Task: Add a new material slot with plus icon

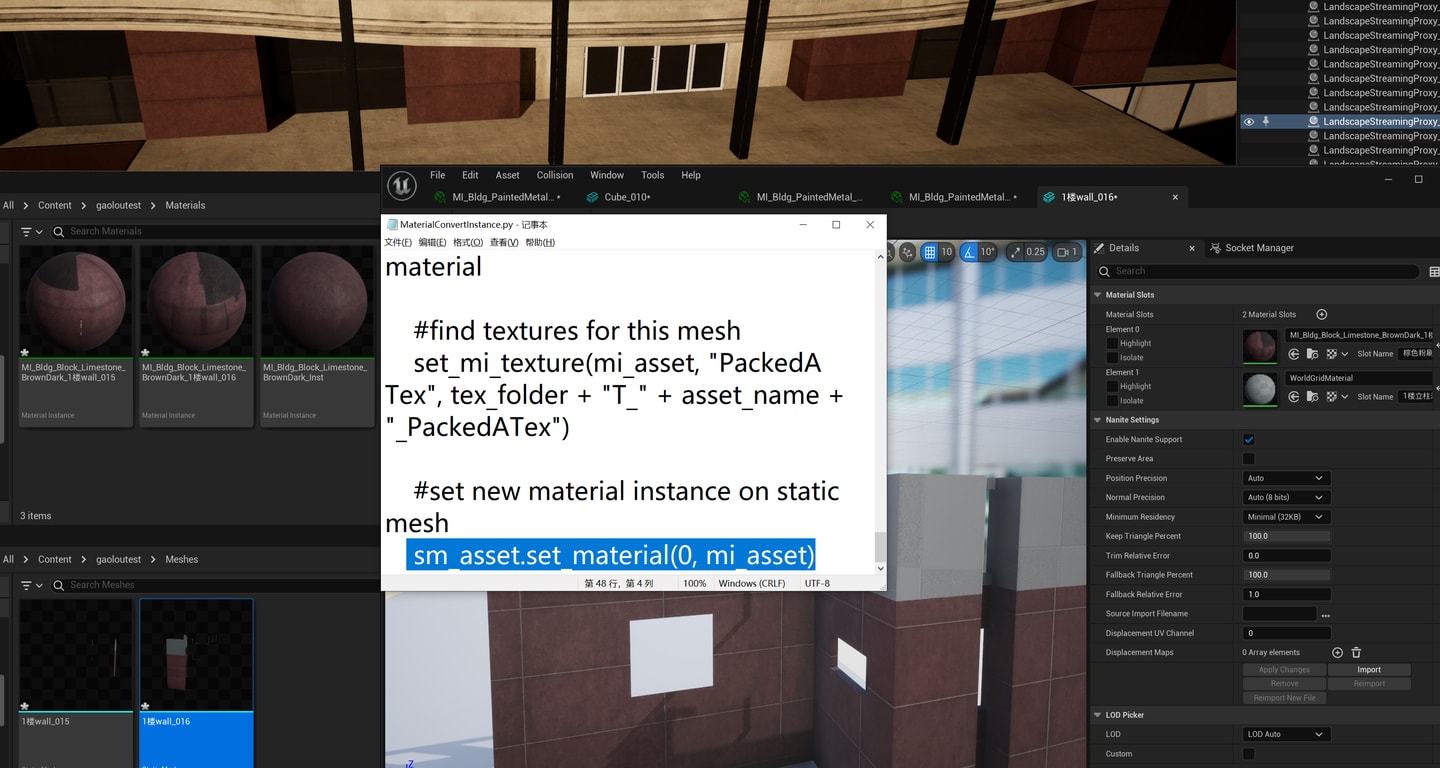Action: [1321, 314]
